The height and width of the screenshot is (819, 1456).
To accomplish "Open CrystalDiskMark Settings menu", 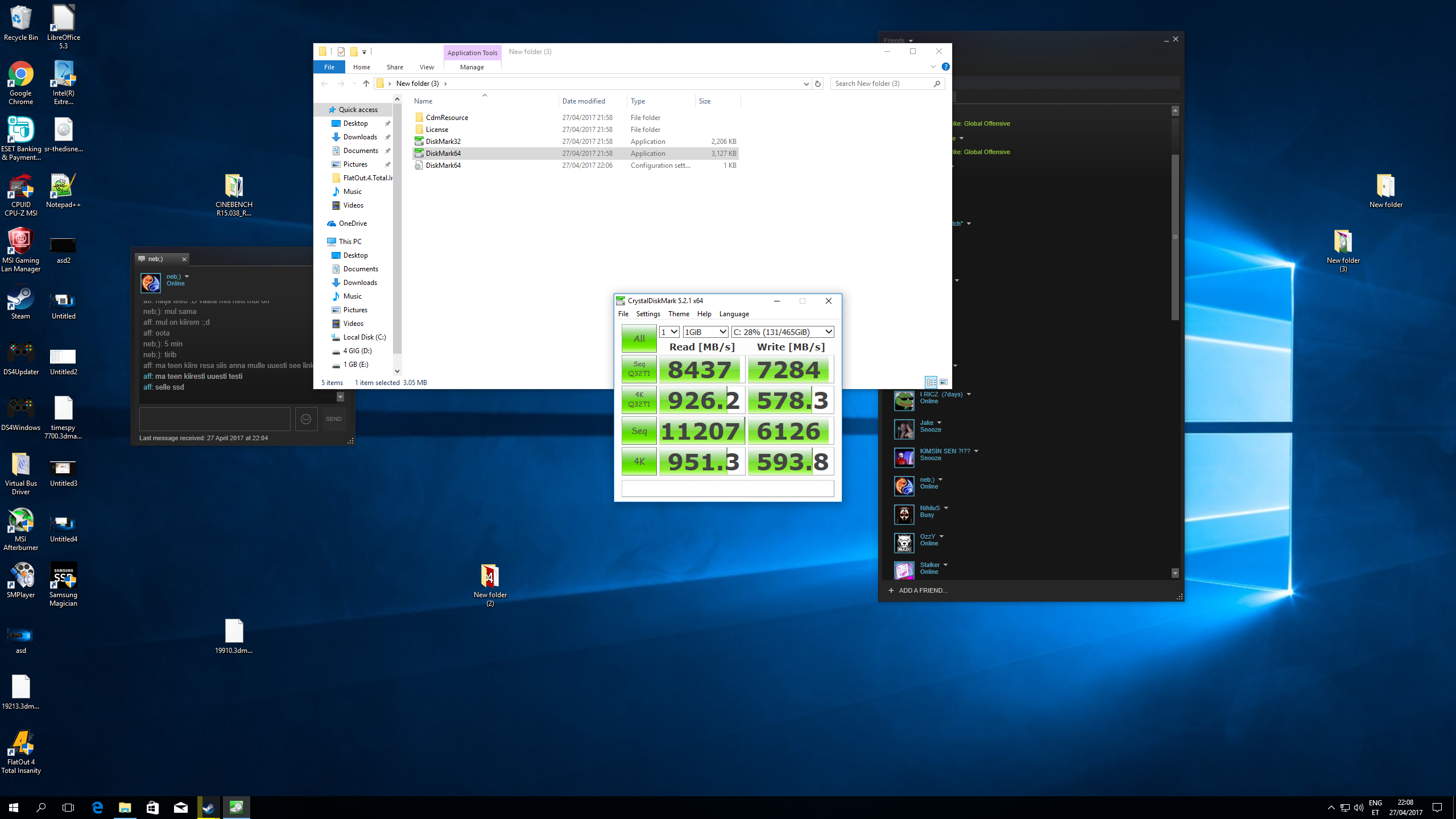I will coord(648,314).
